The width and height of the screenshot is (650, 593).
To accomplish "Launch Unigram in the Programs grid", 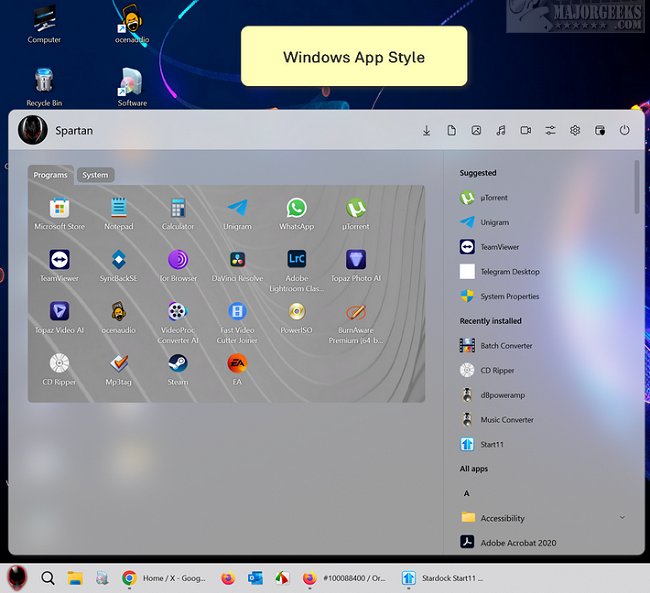I will [237, 214].
